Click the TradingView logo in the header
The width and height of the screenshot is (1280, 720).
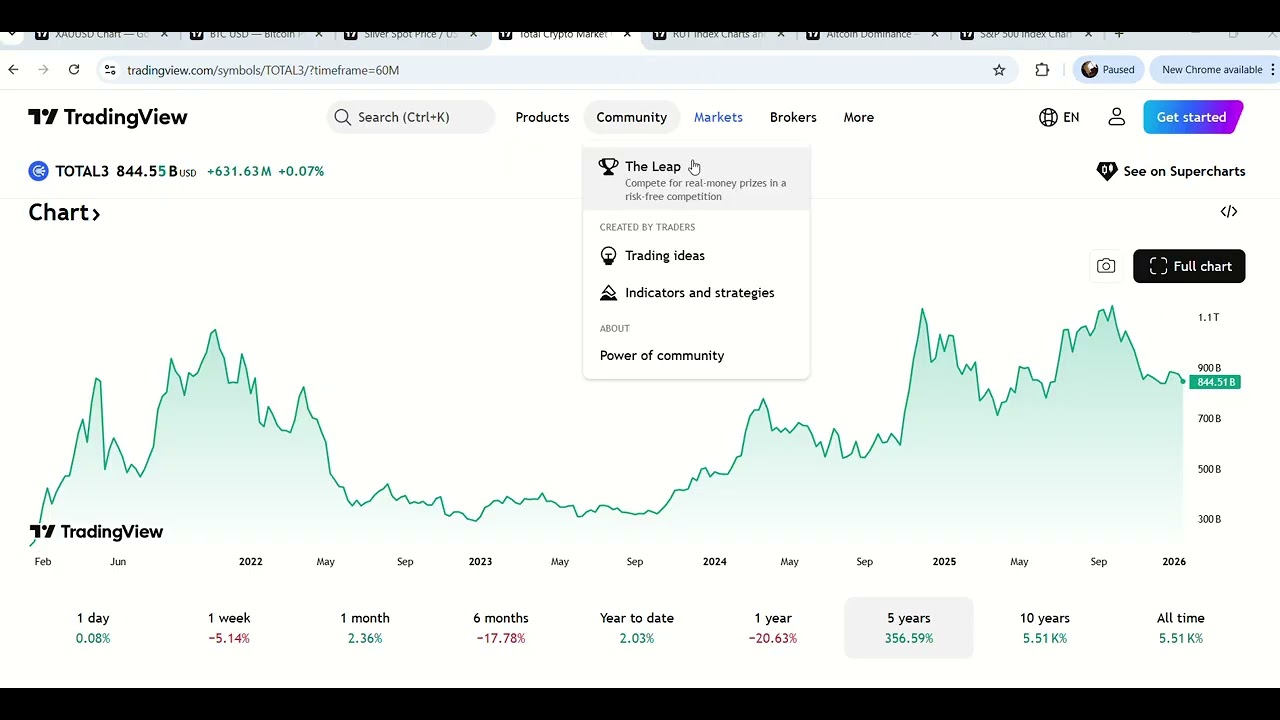pyautogui.click(x=108, y=117)
